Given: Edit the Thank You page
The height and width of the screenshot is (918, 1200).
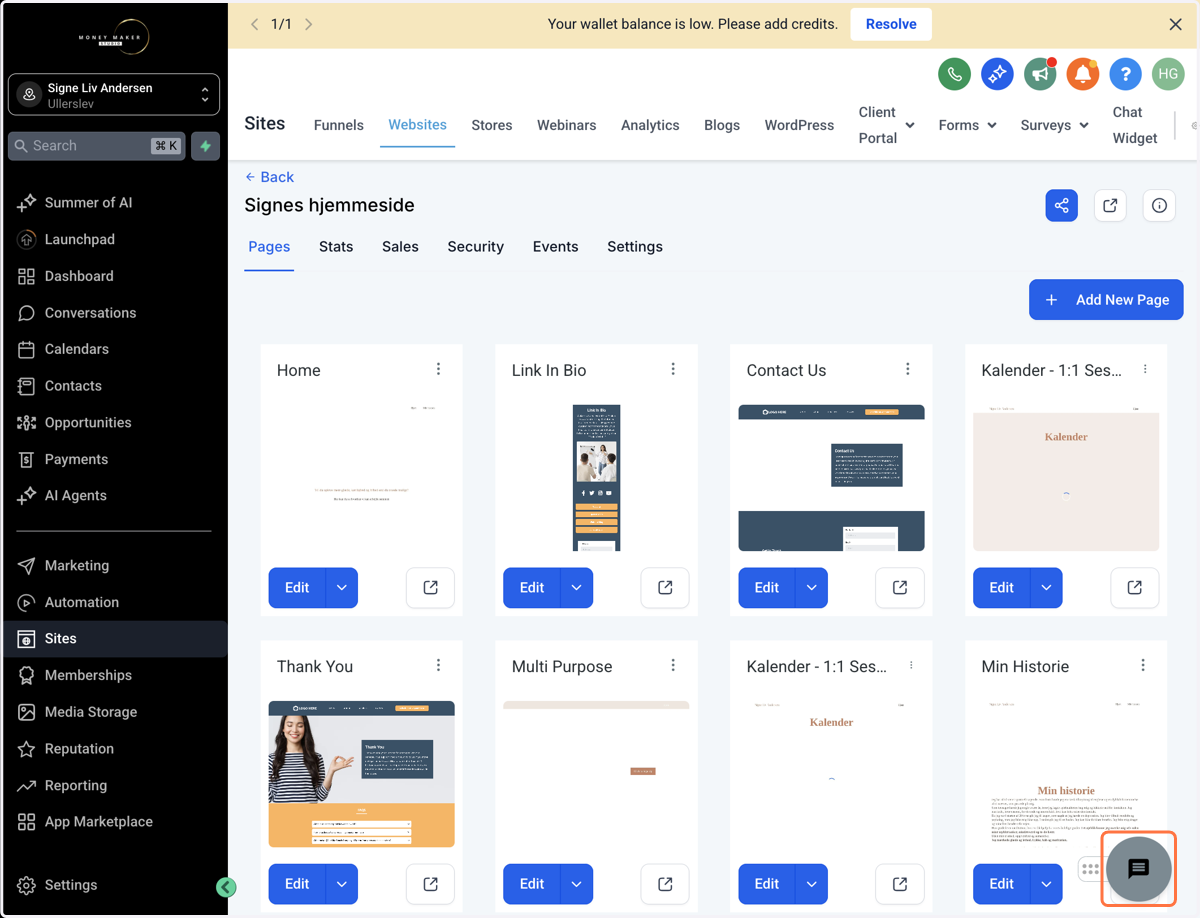Looking at the screenshot, I should [297, 884].
